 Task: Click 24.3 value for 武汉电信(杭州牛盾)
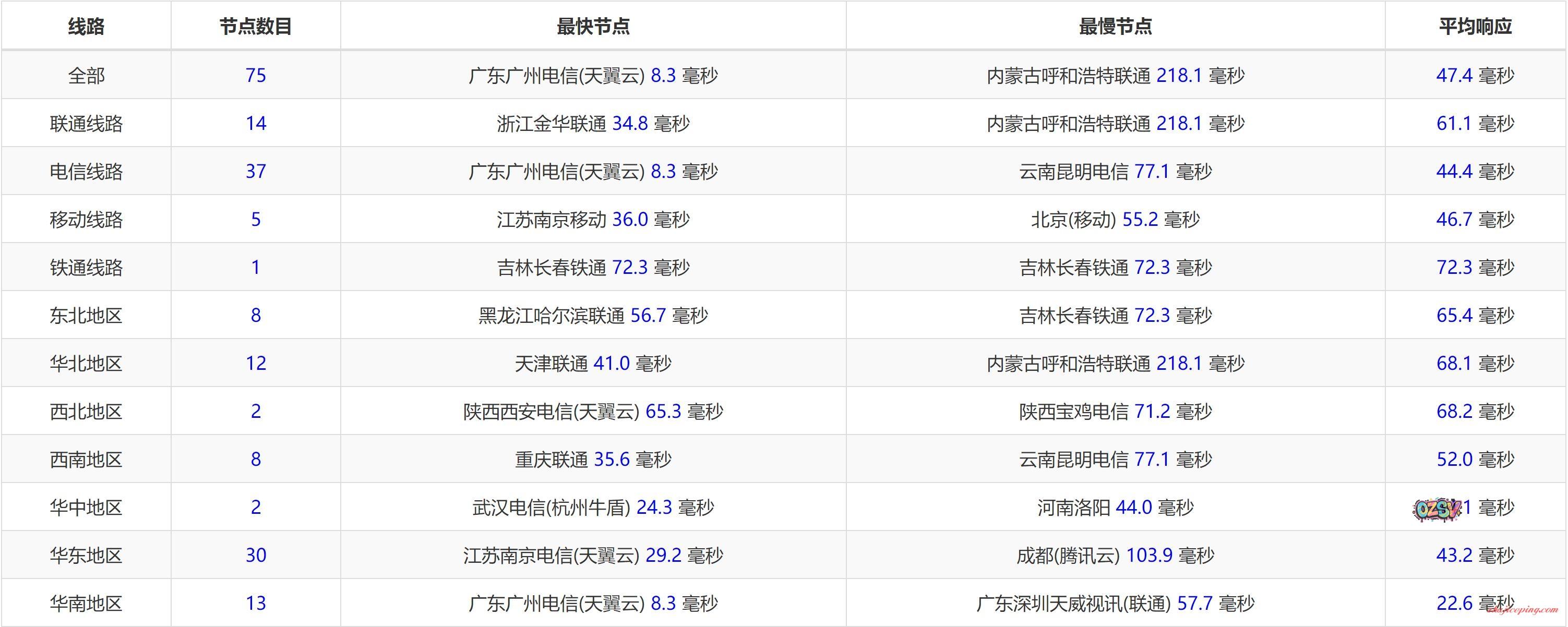point(654,507)
